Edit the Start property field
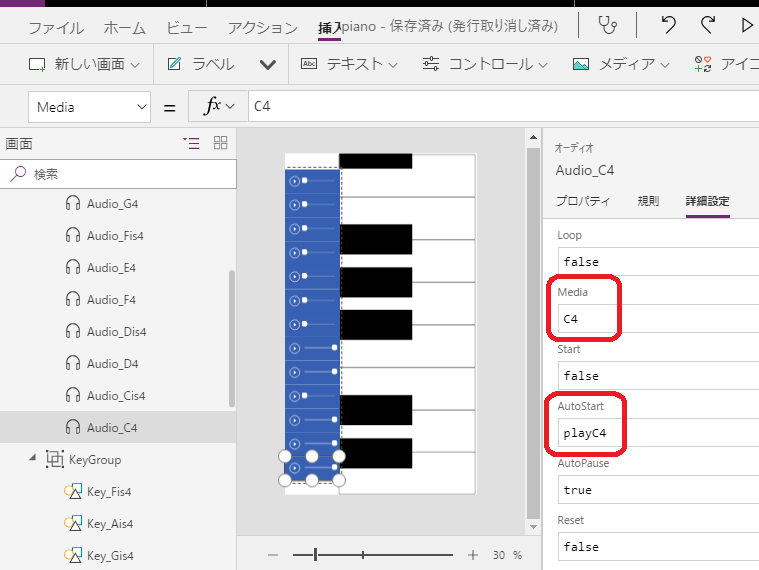 point(658,375)
